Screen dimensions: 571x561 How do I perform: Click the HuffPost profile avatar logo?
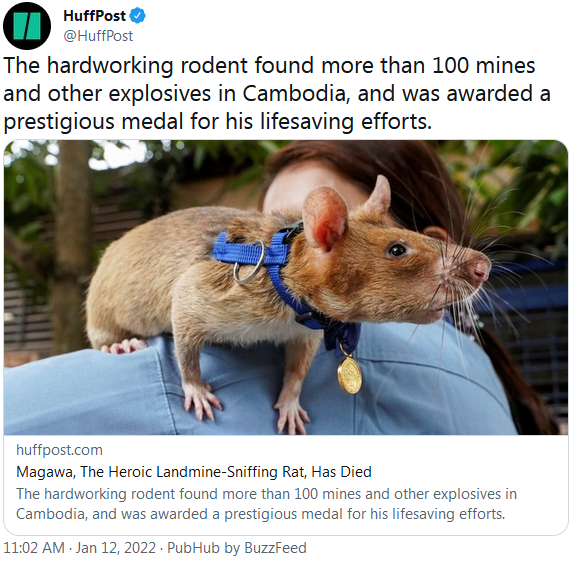pyautogui.click(x=27, y=25)
